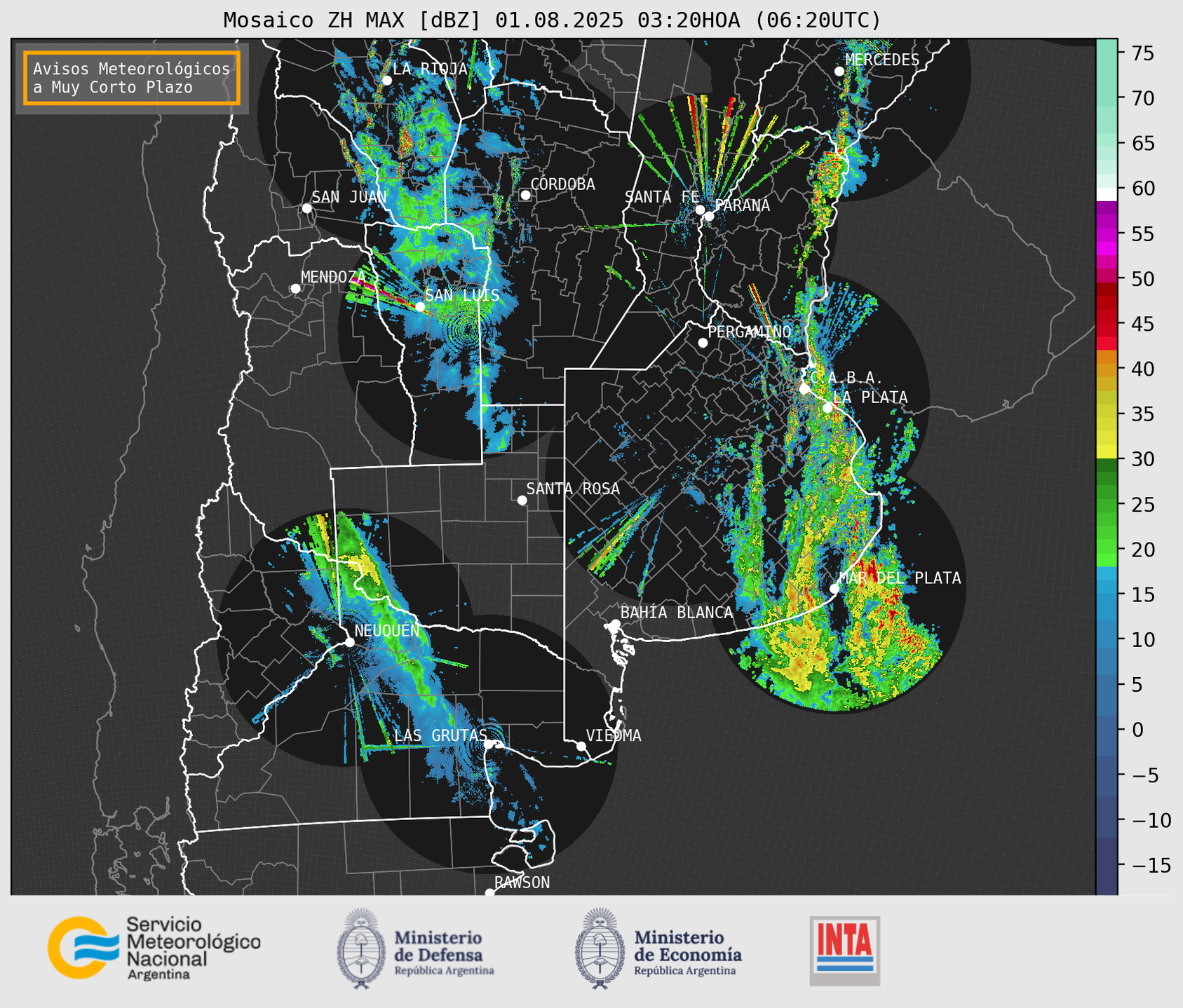This screenshot has height=1008, width=1183.
Task: Click the color scale value −10
Action: pyautogui.click(x=1151, y=820)
